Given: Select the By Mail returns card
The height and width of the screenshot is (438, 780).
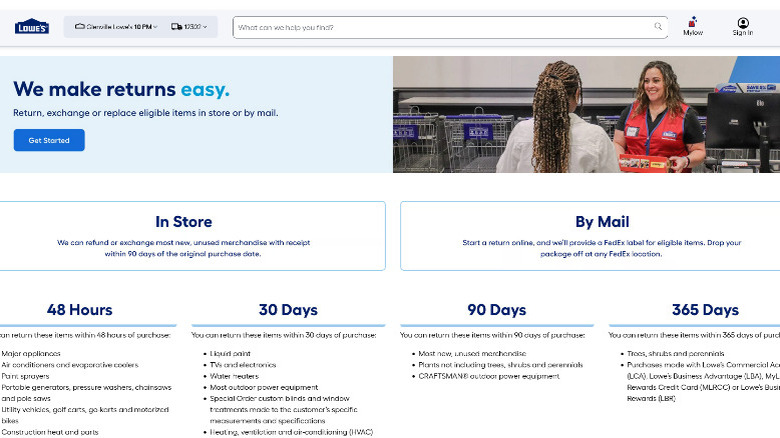Looking at the screenshot, I should click(590, 236).
